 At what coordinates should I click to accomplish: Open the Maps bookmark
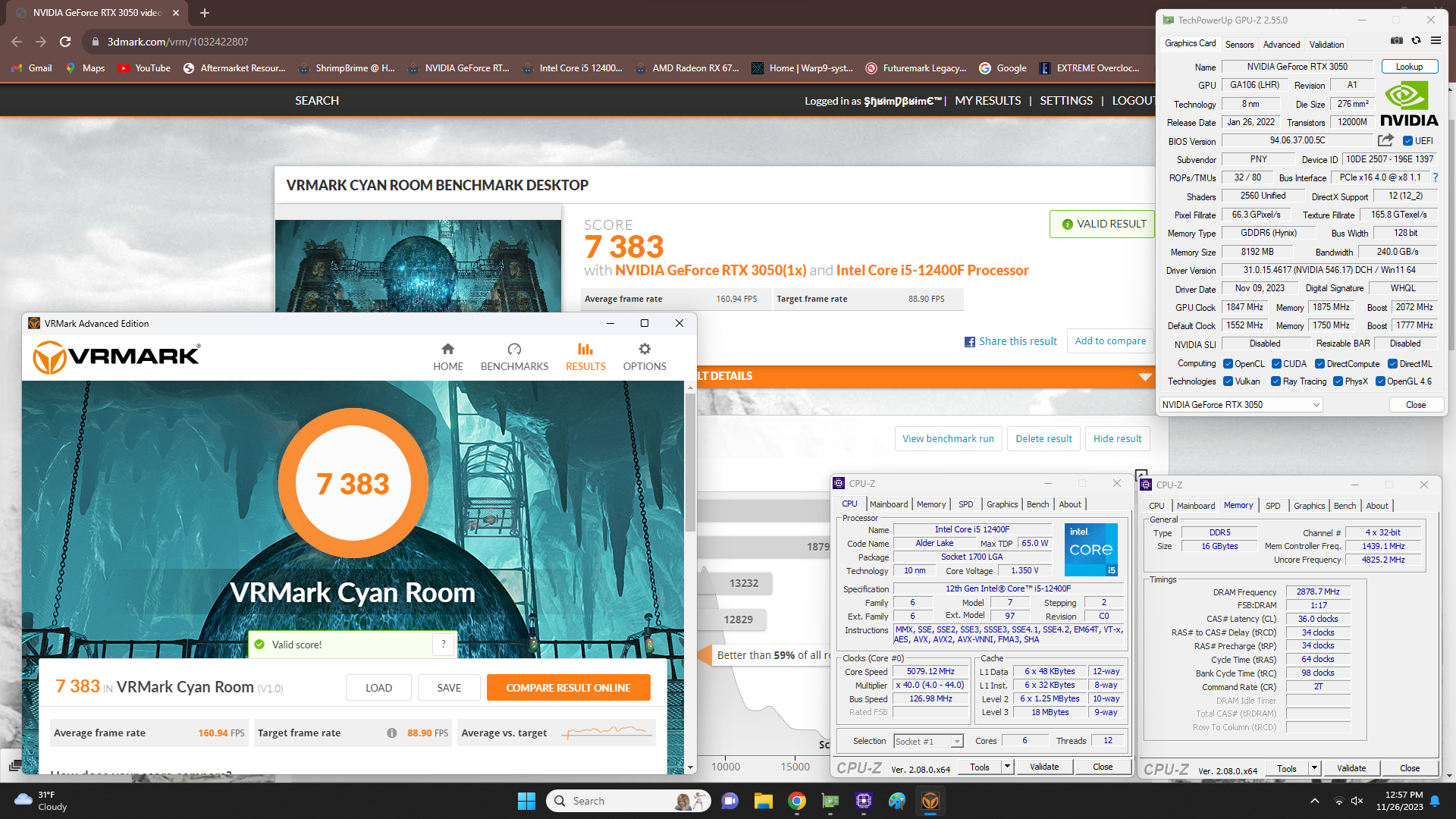point(86,68)
